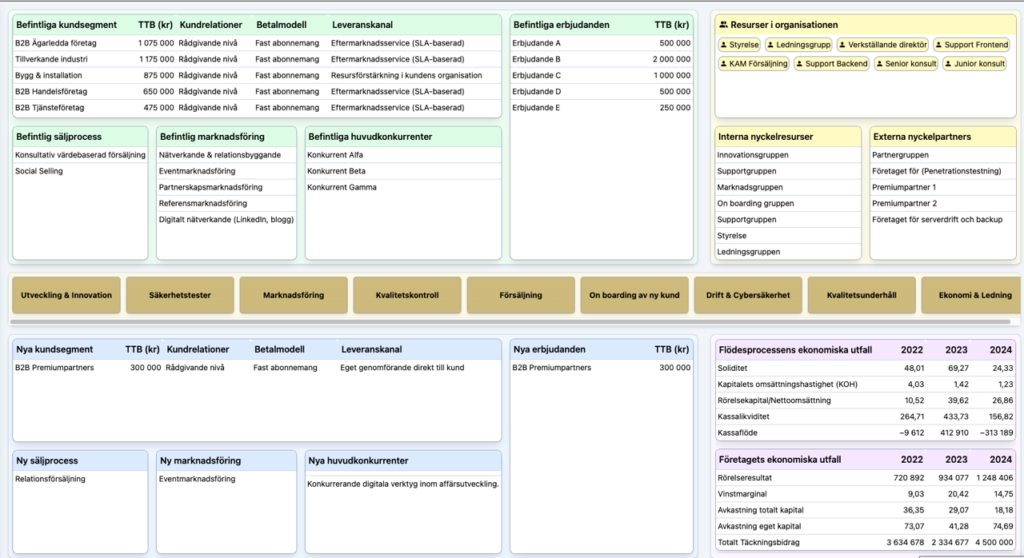Select the Drift & Cybersäkerhet process block
Image resolution: width=1024 pixels, height=558 pixels.
point(747,296)
